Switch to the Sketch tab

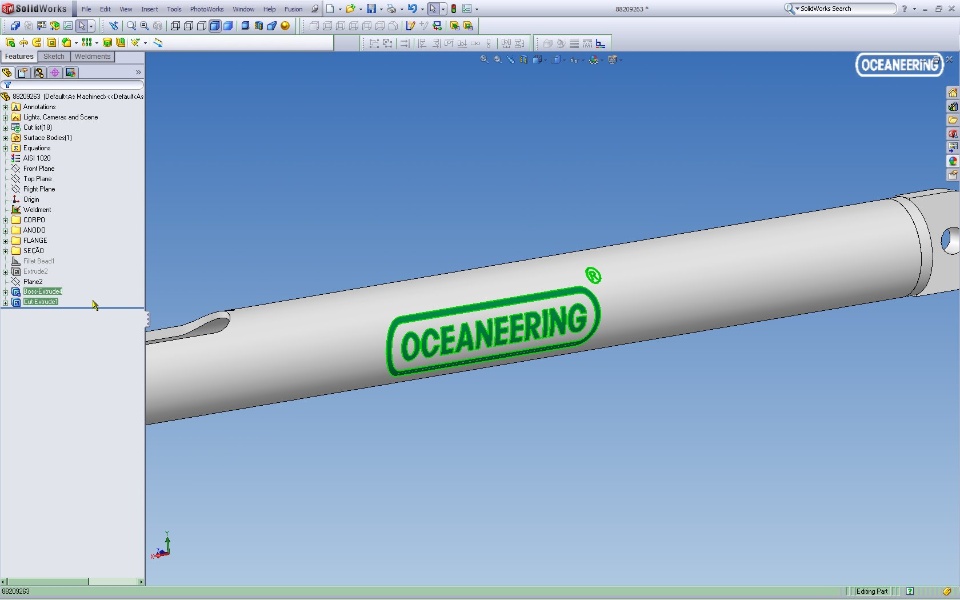pos(54,56)
